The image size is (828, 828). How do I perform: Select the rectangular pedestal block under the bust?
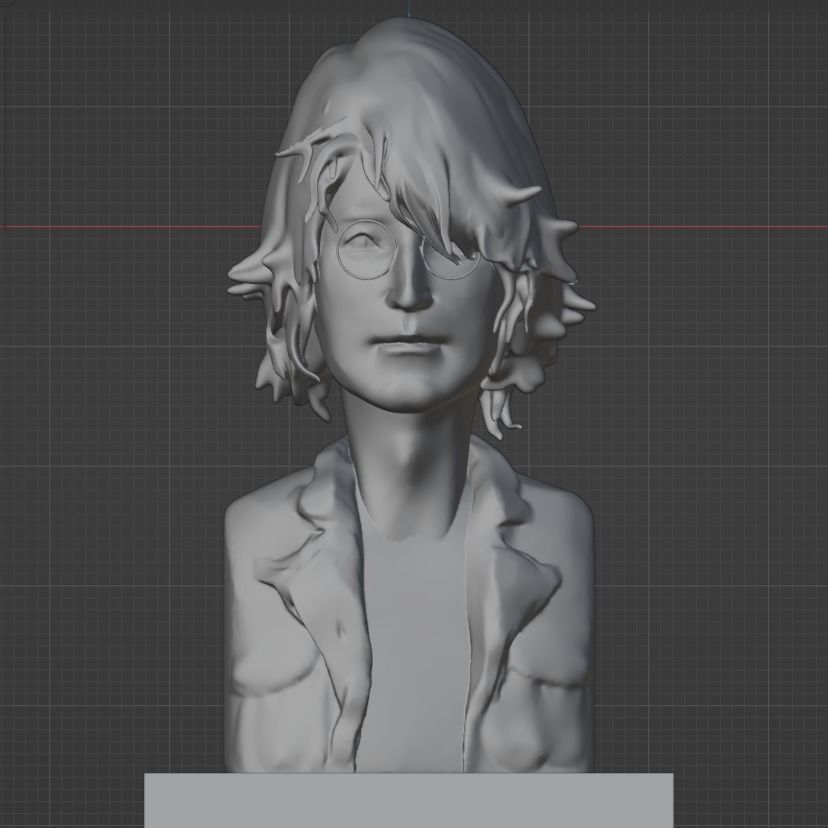coord(409,799)
